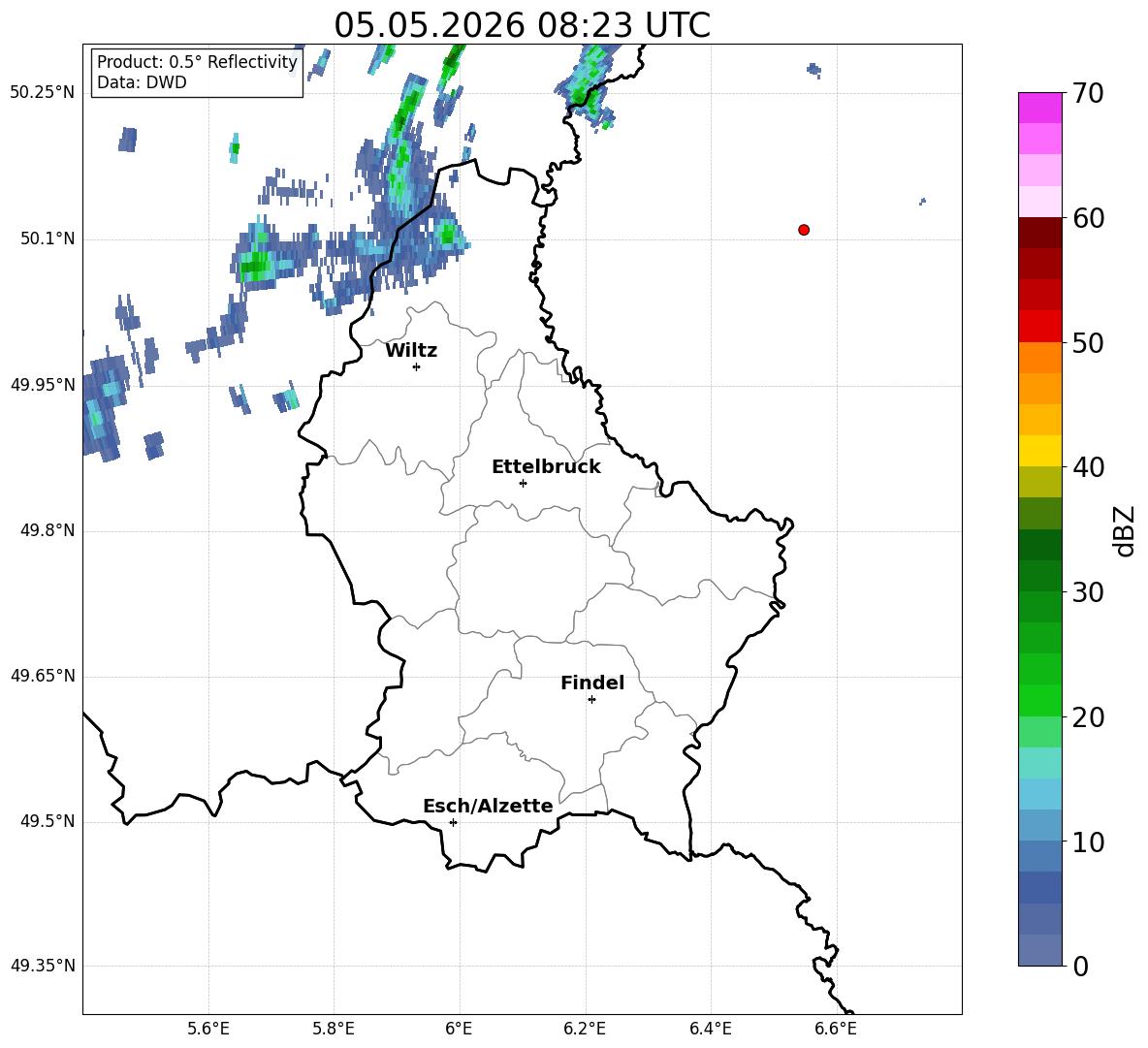This screenshot has width=1148, height=1048.
Task: Select the Ettelbruck city label
Action: pos(546,467)
